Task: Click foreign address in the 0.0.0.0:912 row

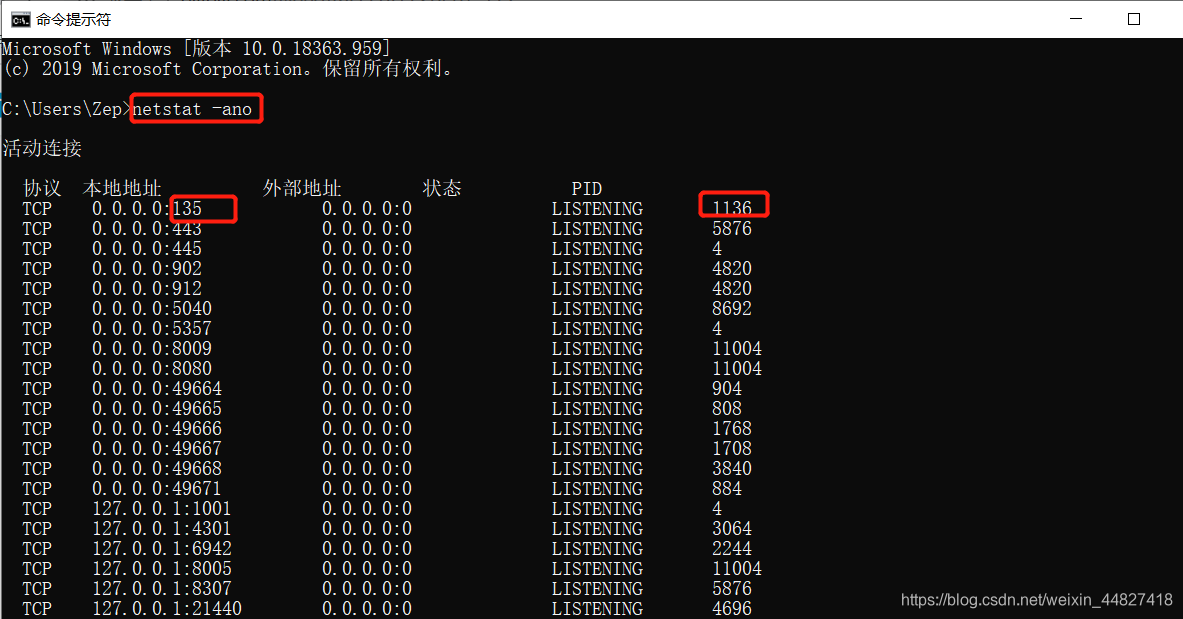Action: [367, 288]
